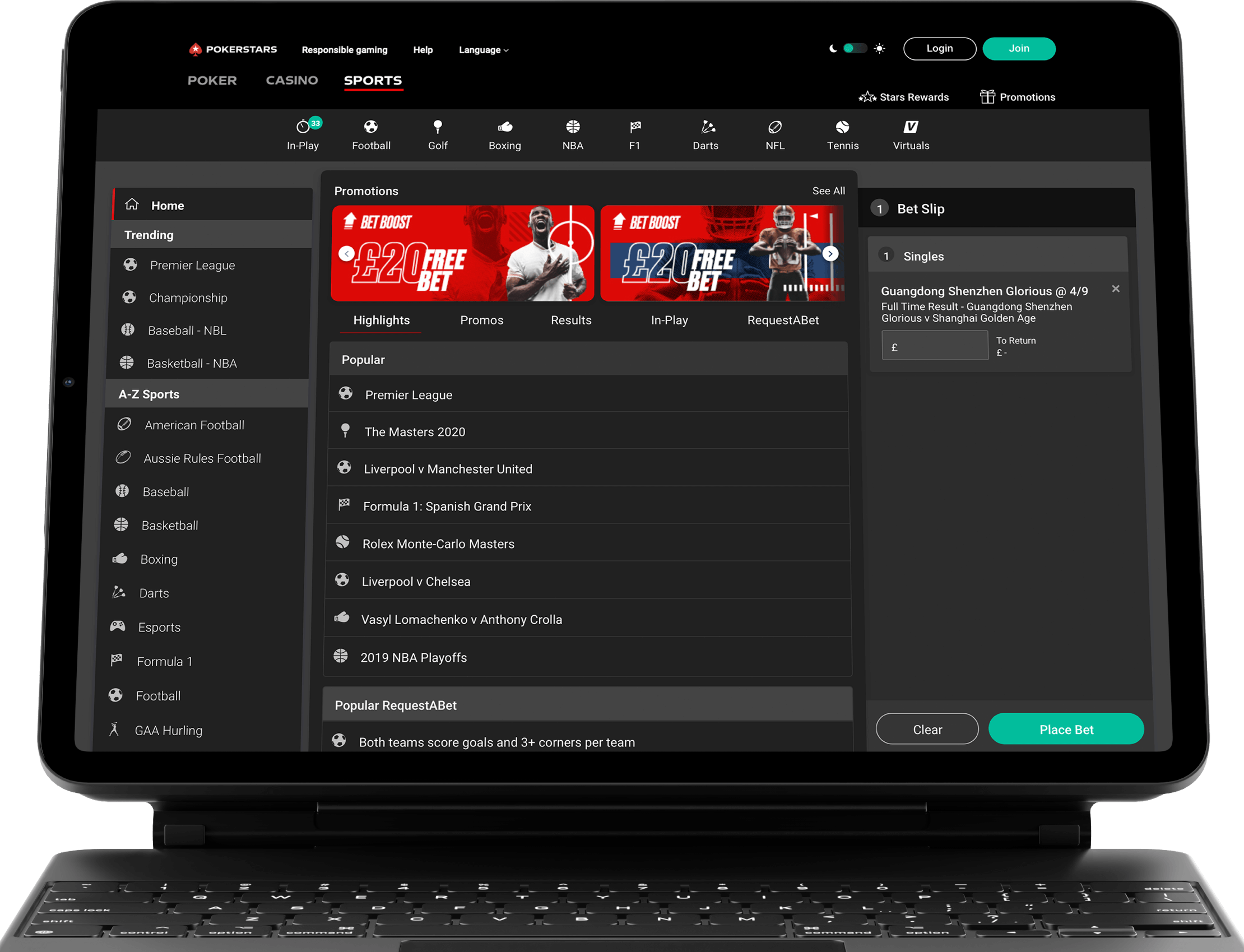The width and height of the screenshot is (1244, 952).
Task: Click GAA Hurling sidebar icon
Action: pyautogui.click(x=114, y=730)
